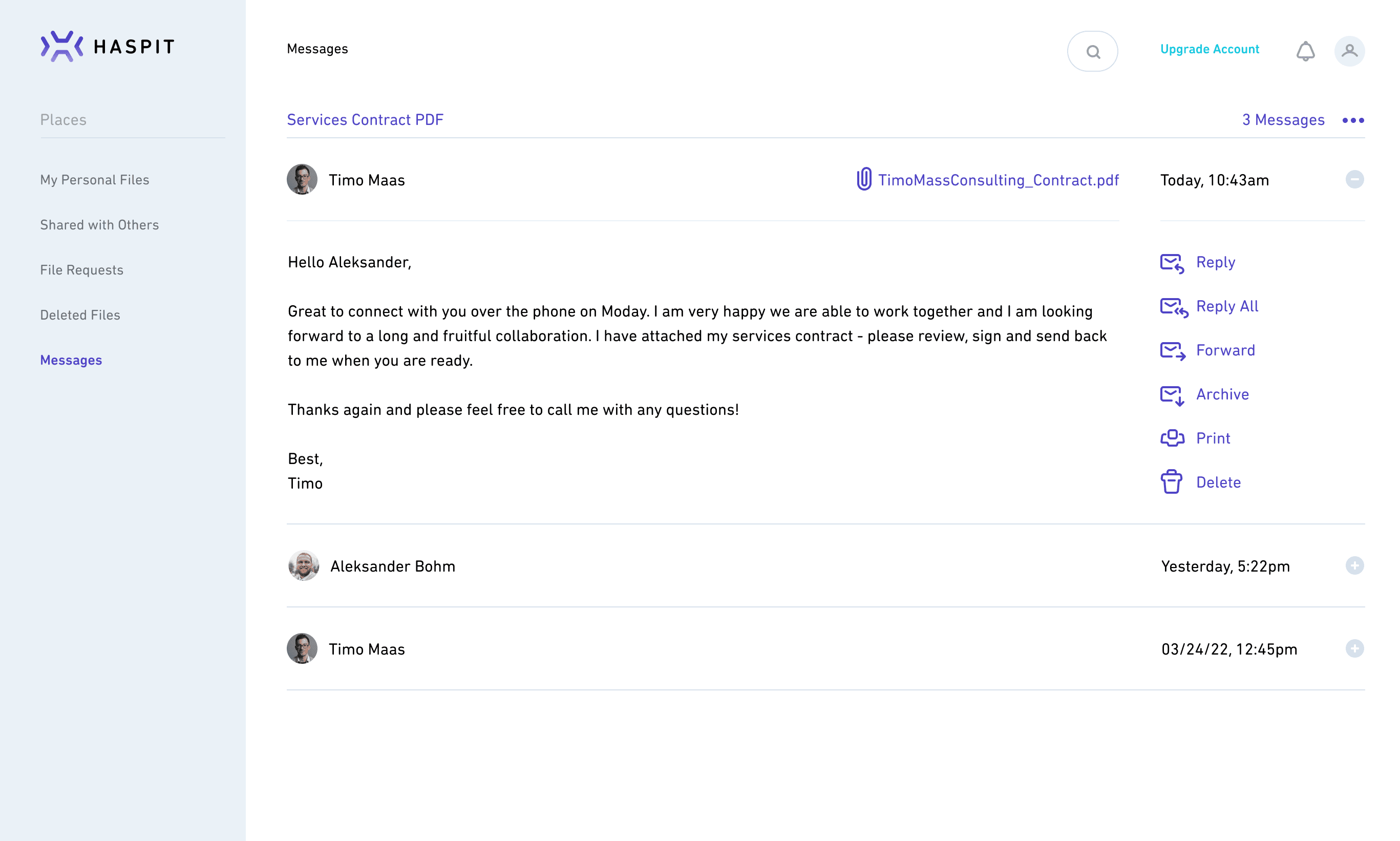The height and width of the screenshot is (841, 1400).
Task: Open notifications bell icon
Action: [x=1305, y=51]
